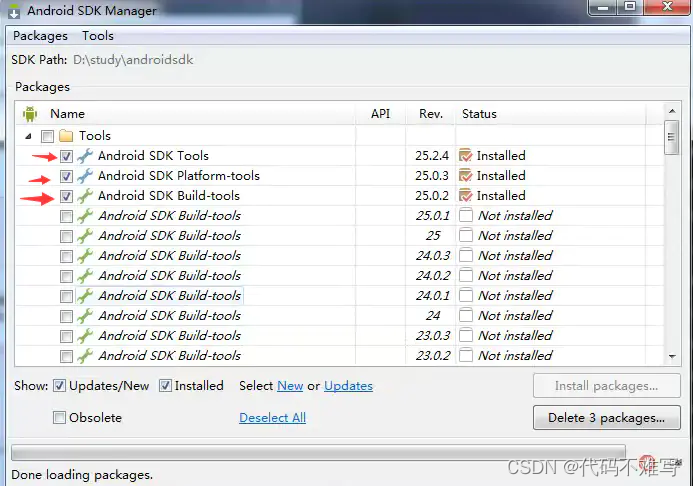Check Build-tools 24.0.3 checkbox
This screenshot has height=486, width=693.
tap(66, 256)
